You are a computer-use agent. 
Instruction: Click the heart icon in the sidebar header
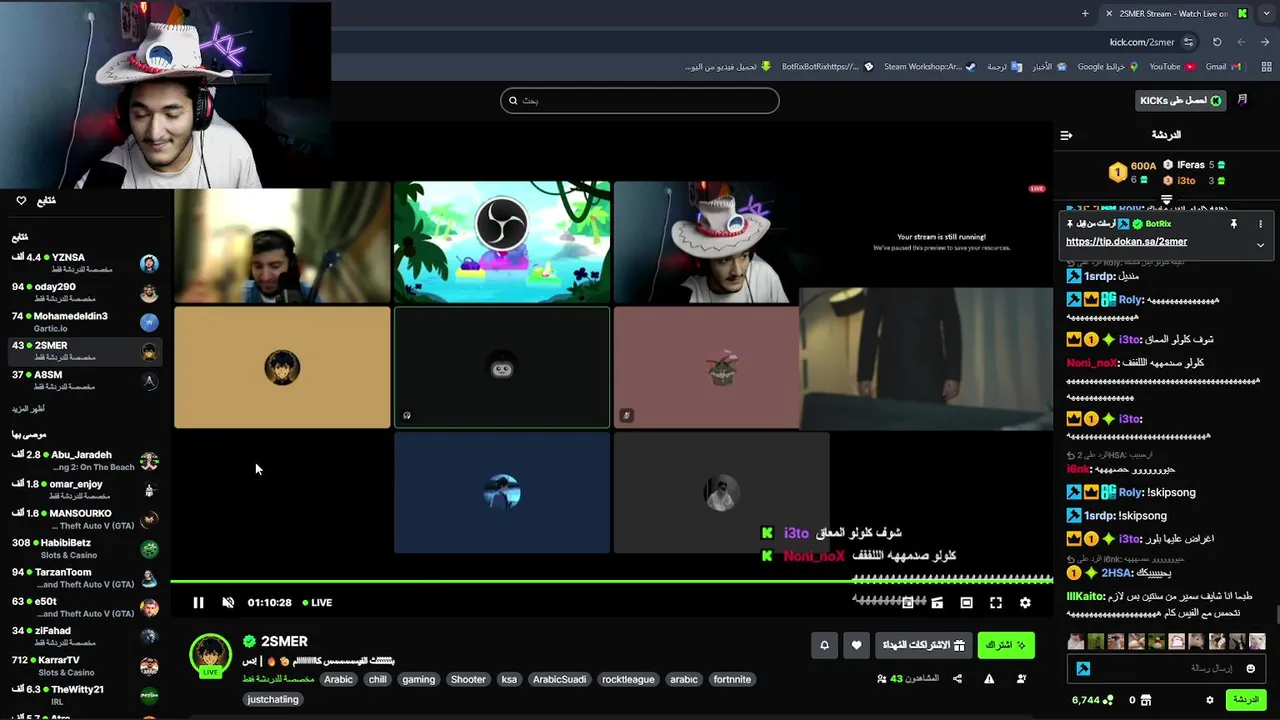21,201
